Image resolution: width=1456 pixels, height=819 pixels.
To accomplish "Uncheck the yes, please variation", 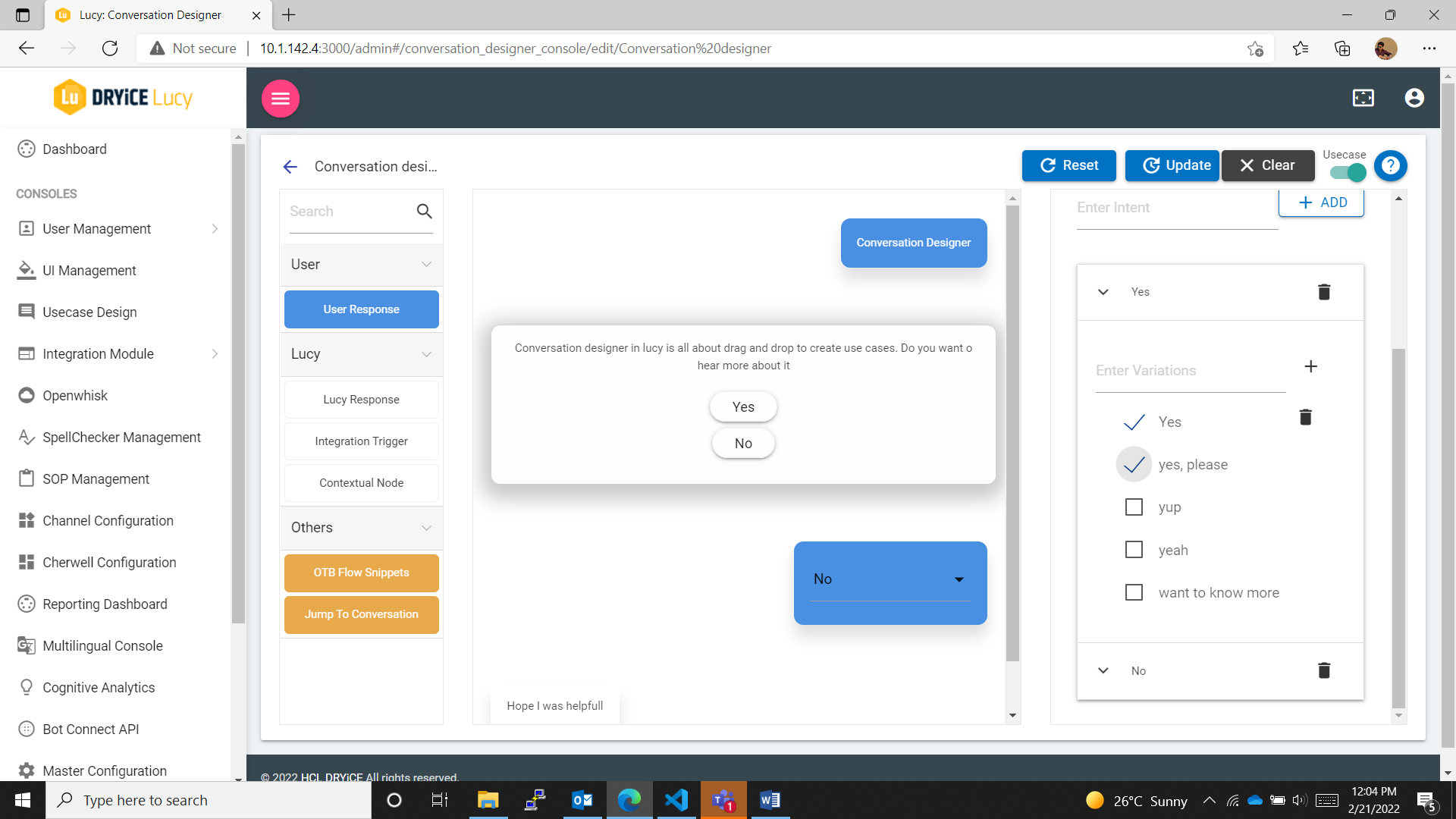I will point(1134,465).
